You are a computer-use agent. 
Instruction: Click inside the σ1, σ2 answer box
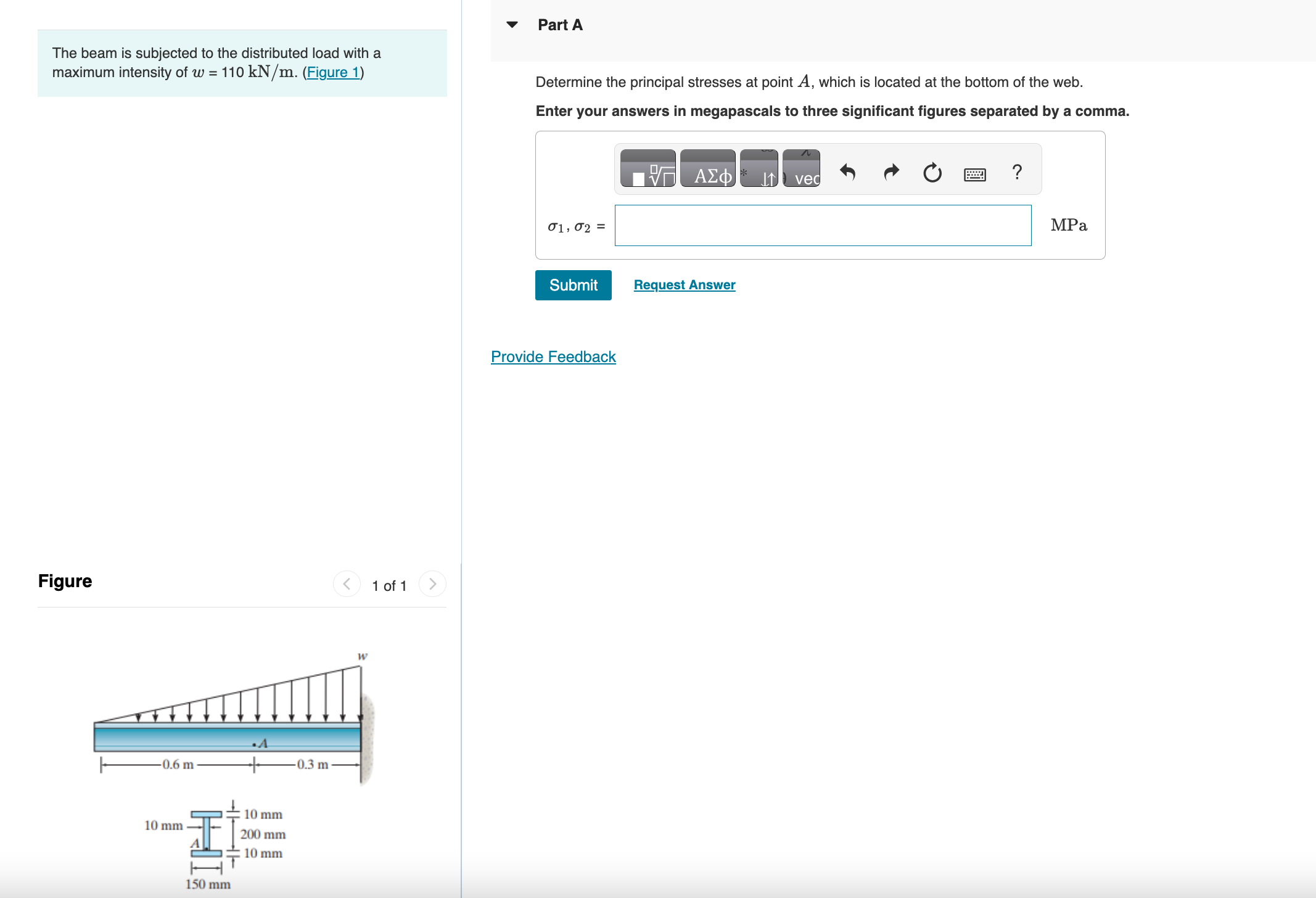click(823, 226)
